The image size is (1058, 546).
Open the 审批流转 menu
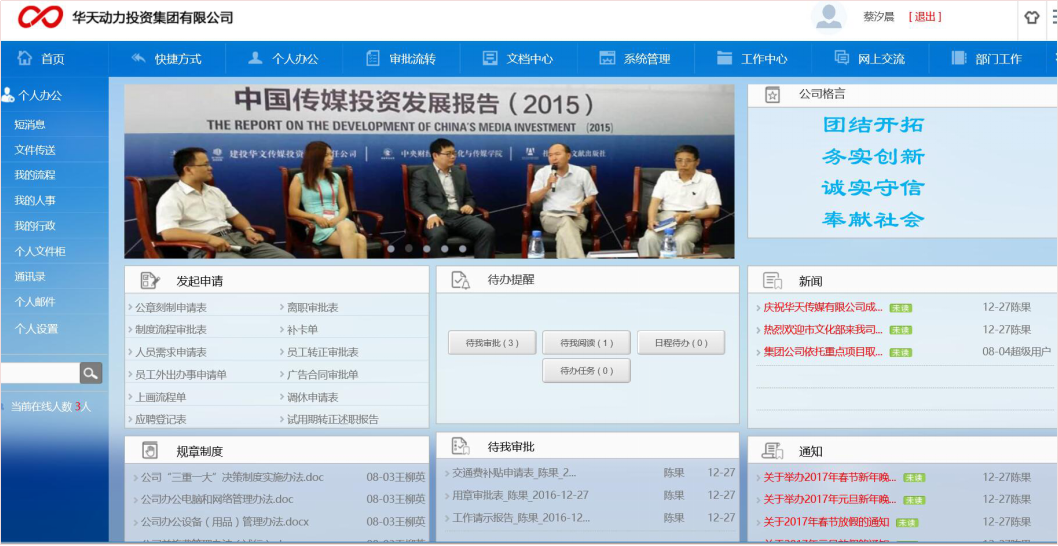click(401, 59)
